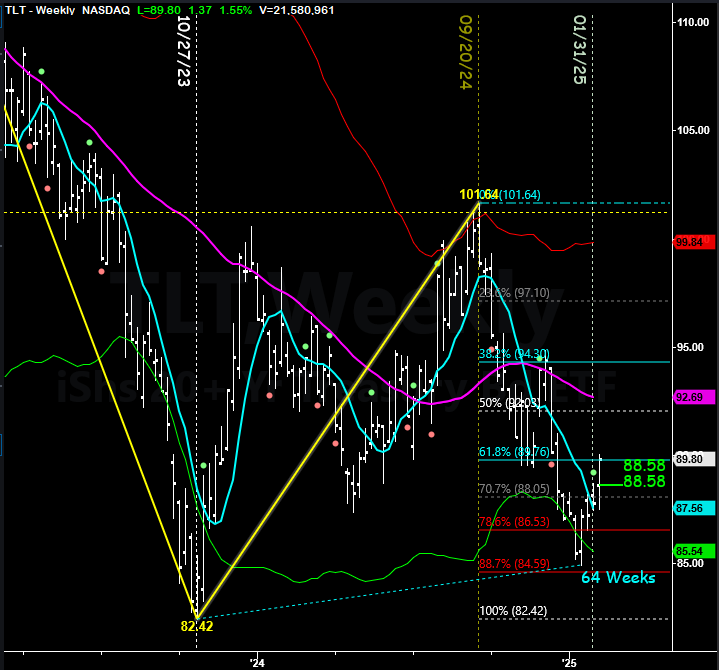Select the 38.2% (94.30) Fibonacci label
The height and width of the screenshot is (670, 719).
coord(514,354)
